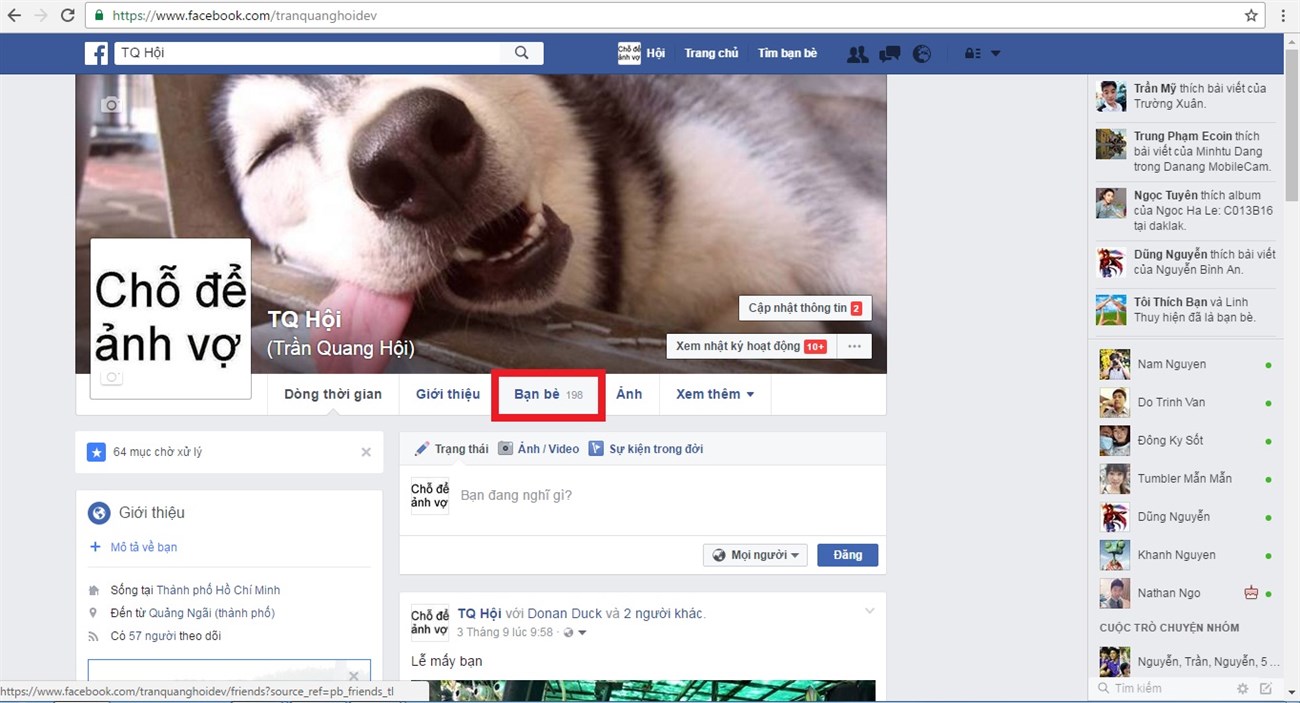This screenshot has height=703, width=1300.
Task: Open the Giới thiệu tab
Action: pos(448,394)
